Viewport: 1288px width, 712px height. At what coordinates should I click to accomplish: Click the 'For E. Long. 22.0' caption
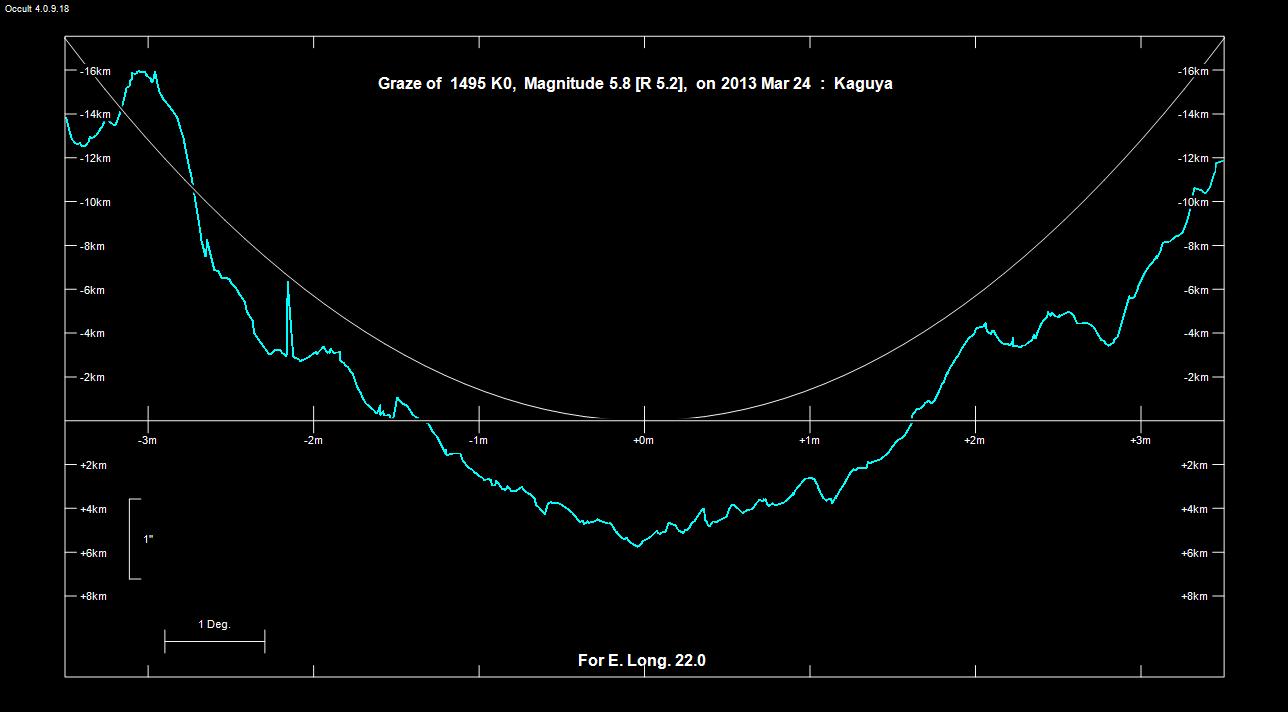642,660
